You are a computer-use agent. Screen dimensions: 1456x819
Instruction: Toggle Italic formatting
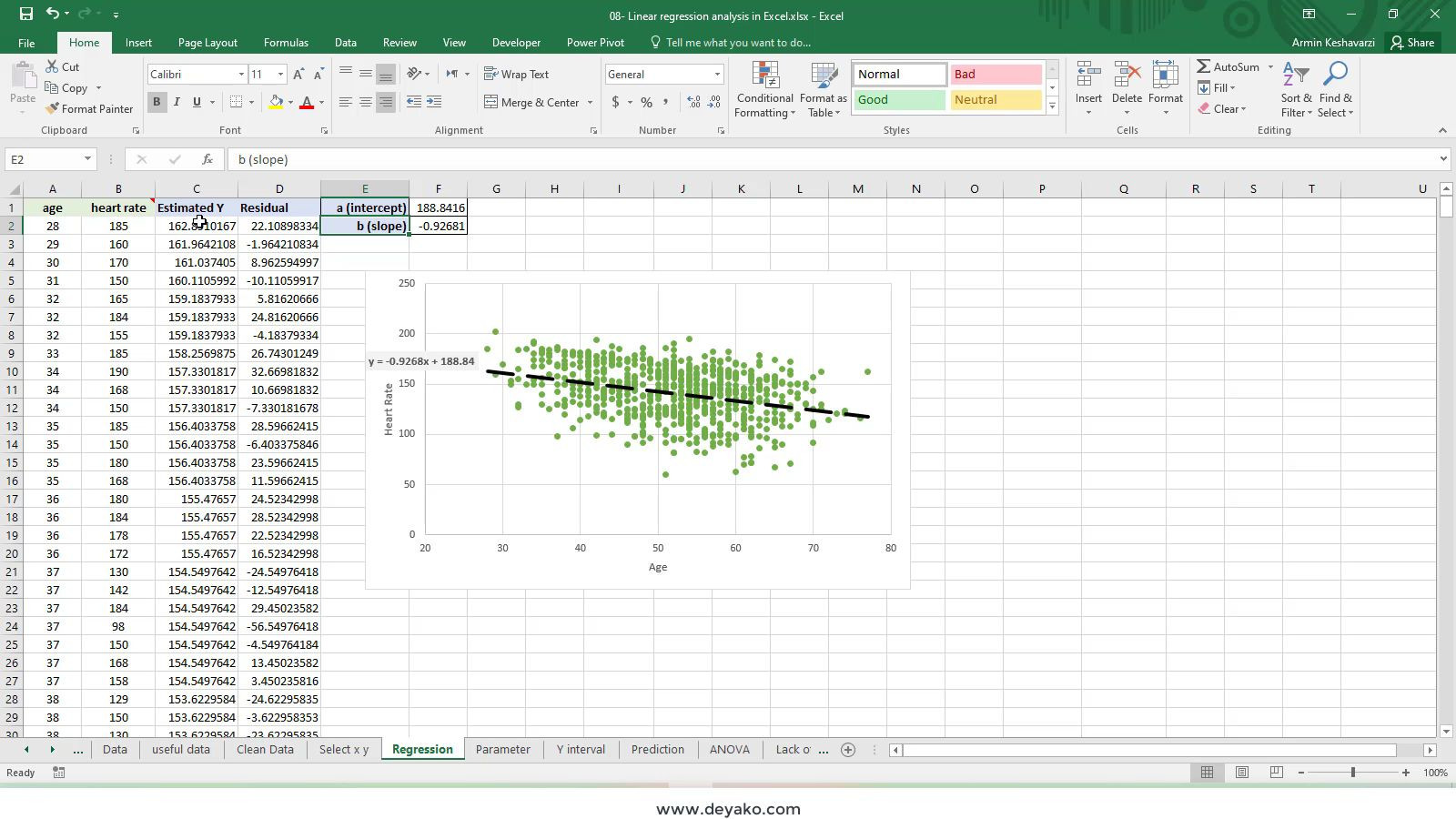[x=177, y=102]
